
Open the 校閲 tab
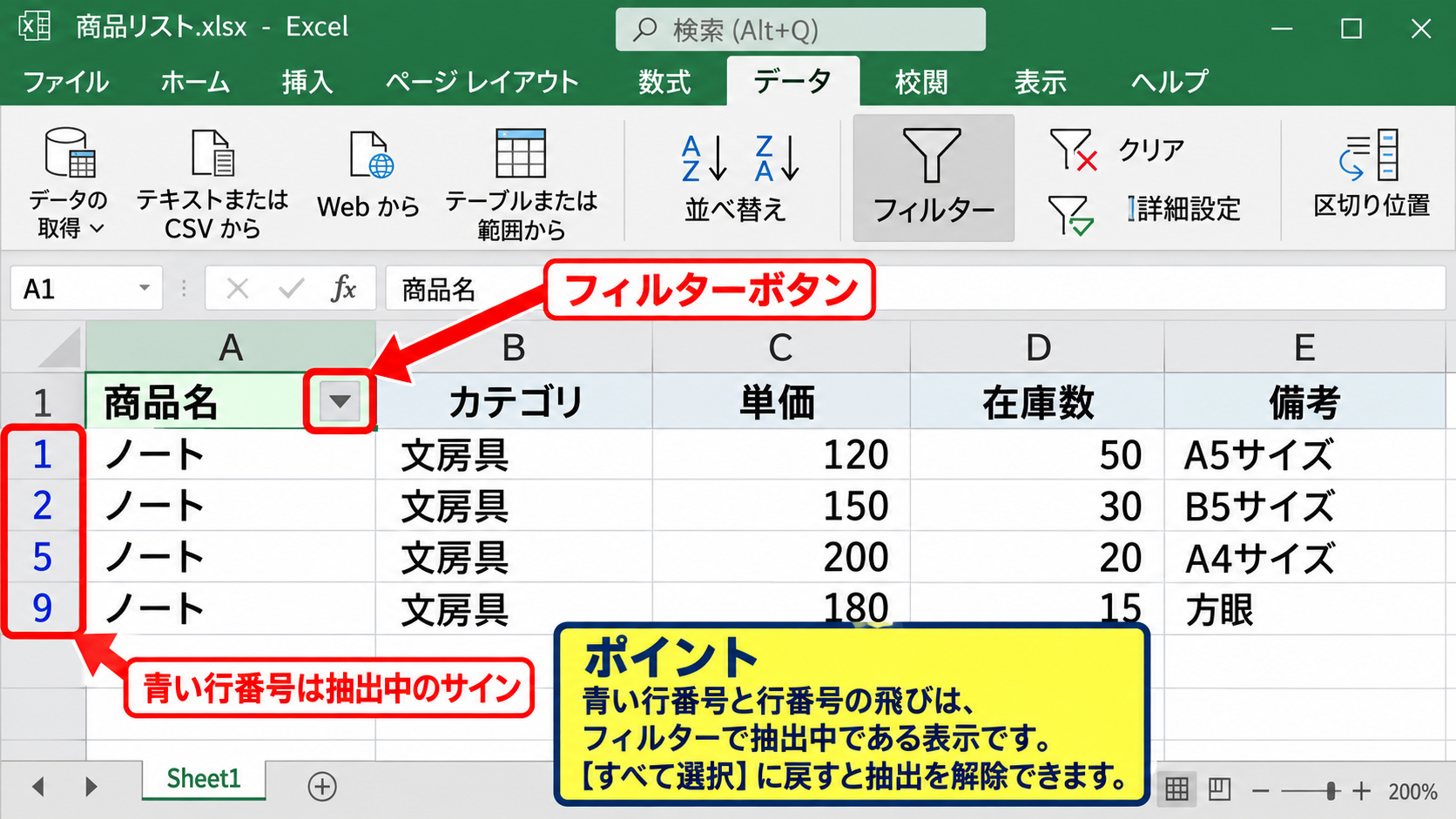(921, 82)
